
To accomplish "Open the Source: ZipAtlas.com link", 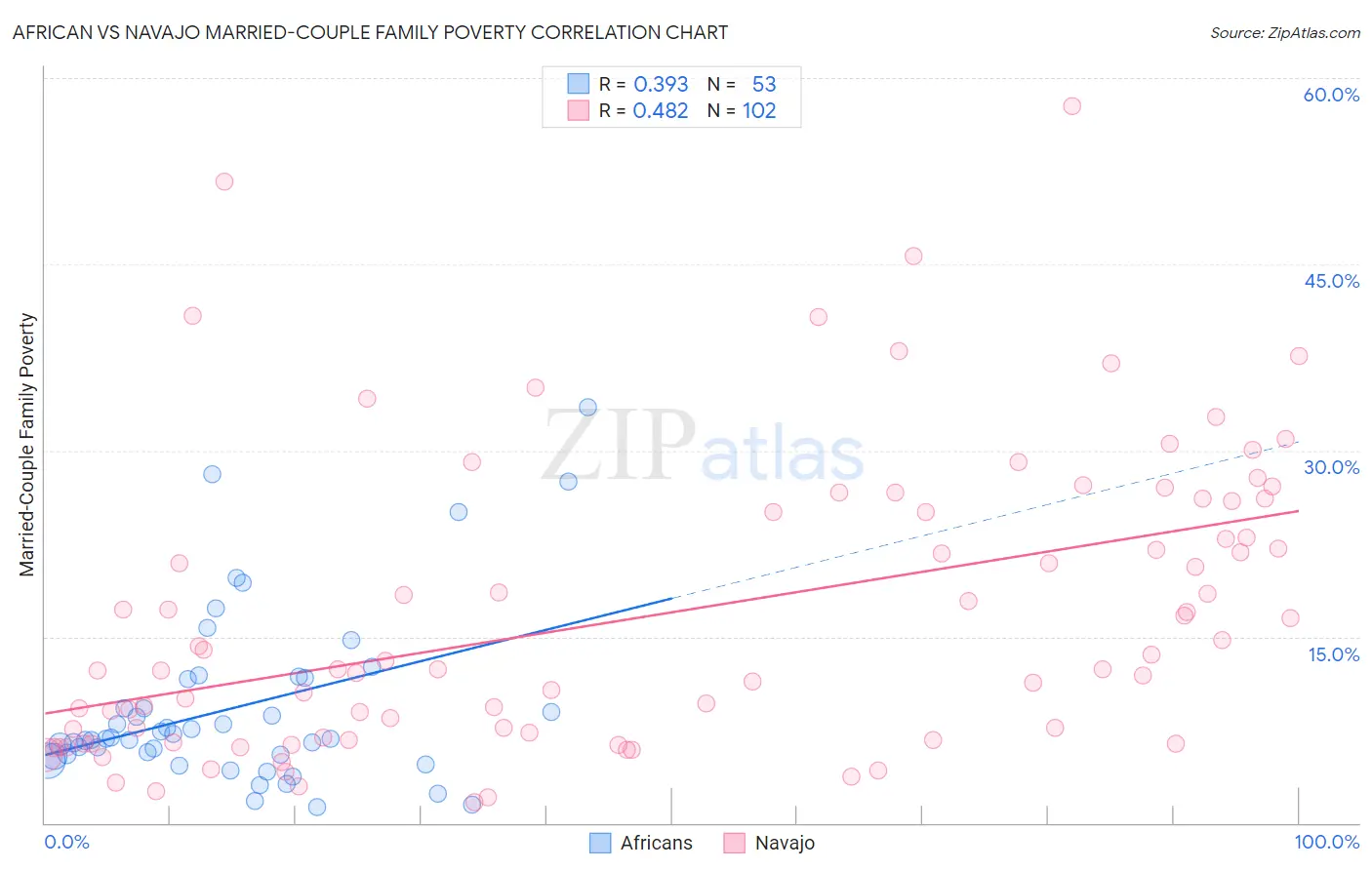I will (x=1285, y=32).
